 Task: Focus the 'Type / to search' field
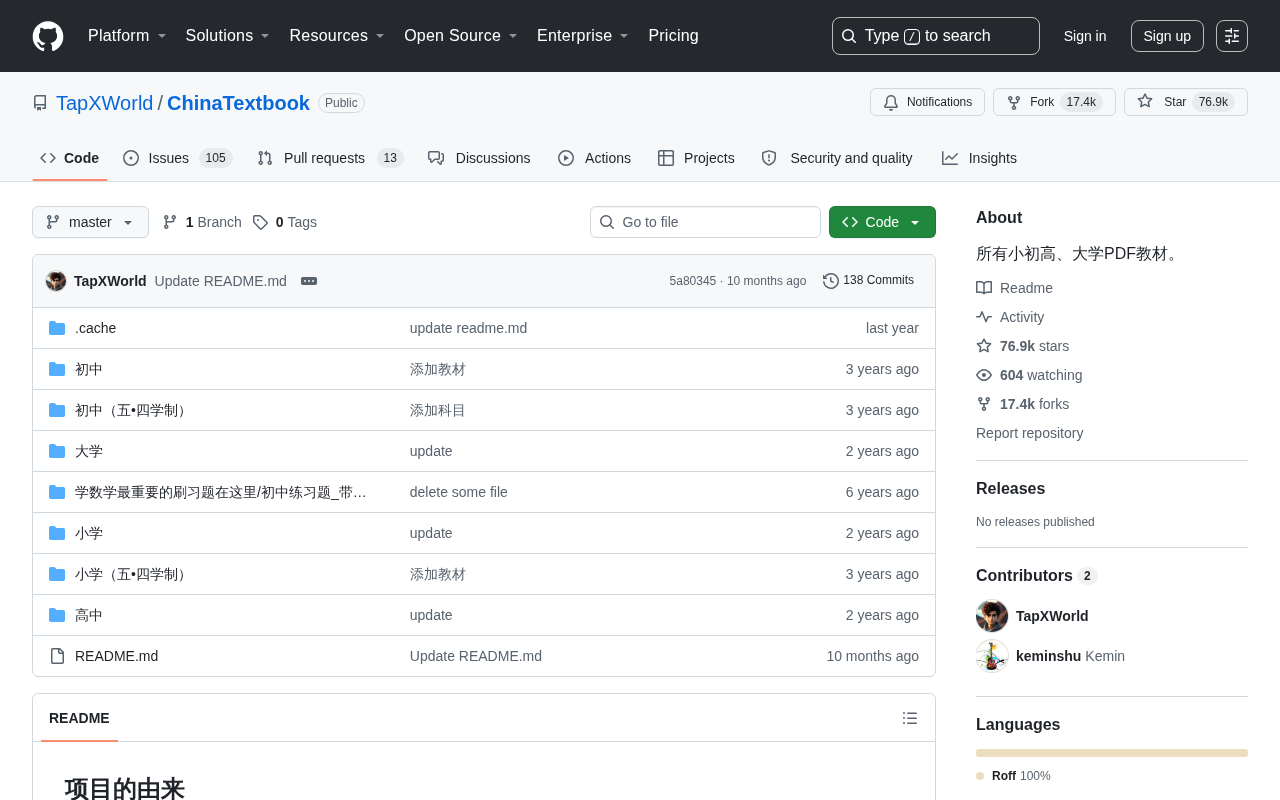tap(936, 36)
